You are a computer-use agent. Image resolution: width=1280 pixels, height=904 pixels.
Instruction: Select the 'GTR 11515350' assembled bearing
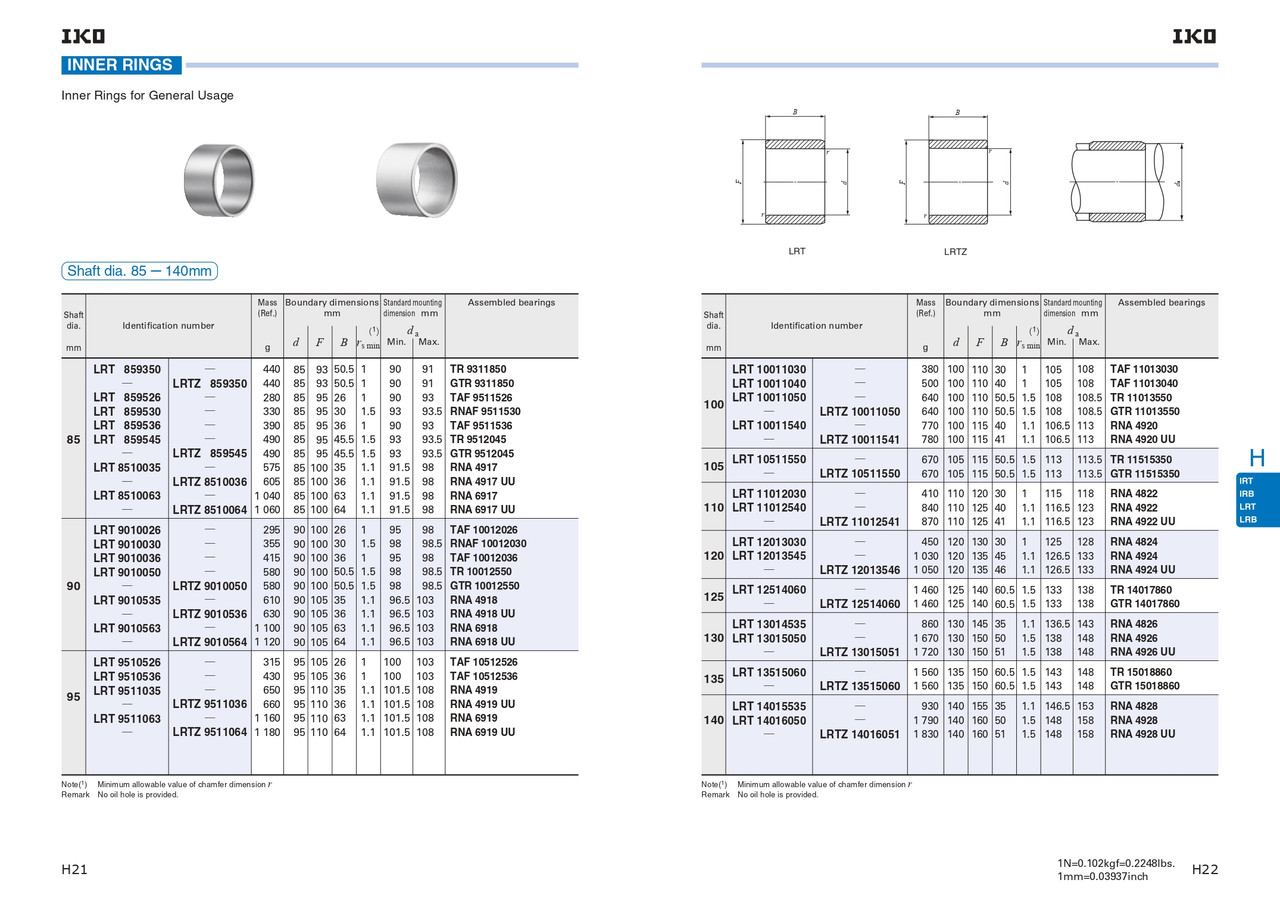(1145, 473)
